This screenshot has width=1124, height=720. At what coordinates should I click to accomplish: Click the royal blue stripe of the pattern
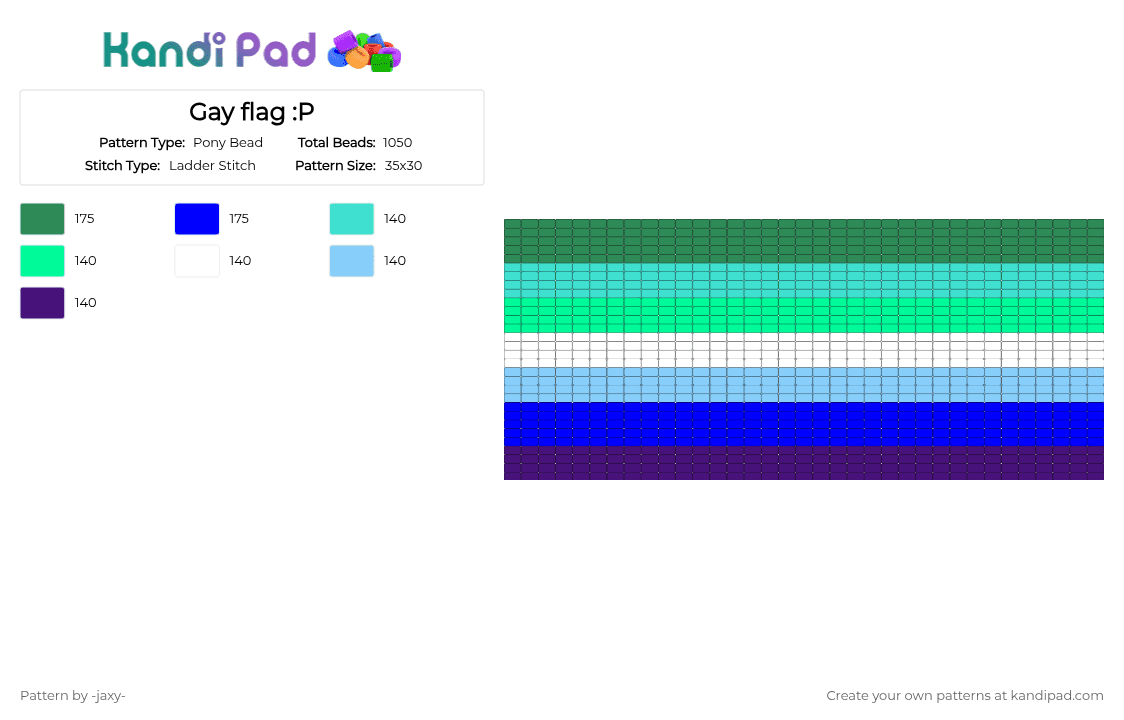[x=804, y=424]
